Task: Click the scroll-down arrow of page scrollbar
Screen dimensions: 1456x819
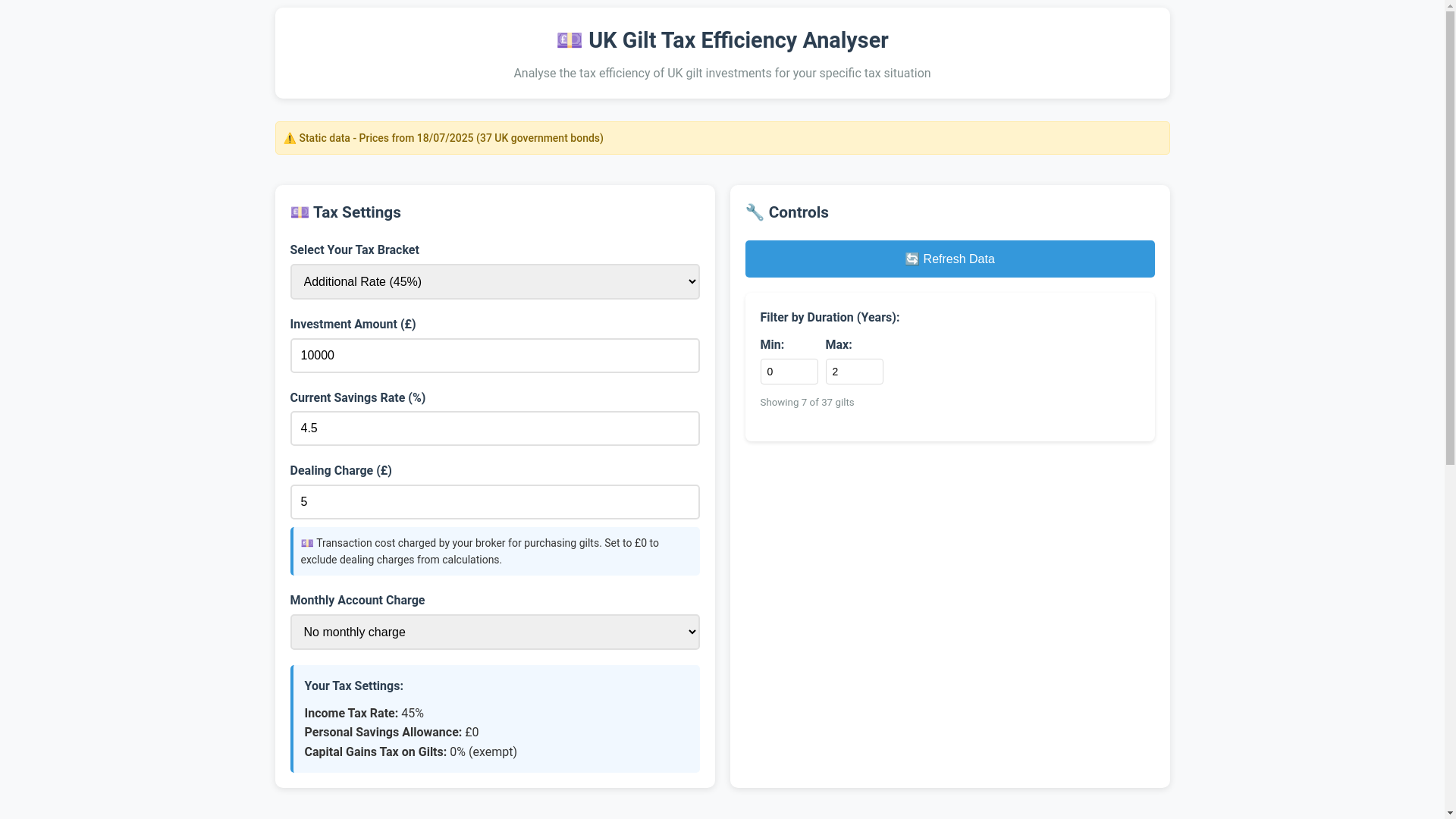Action: tap(1450, 813)
